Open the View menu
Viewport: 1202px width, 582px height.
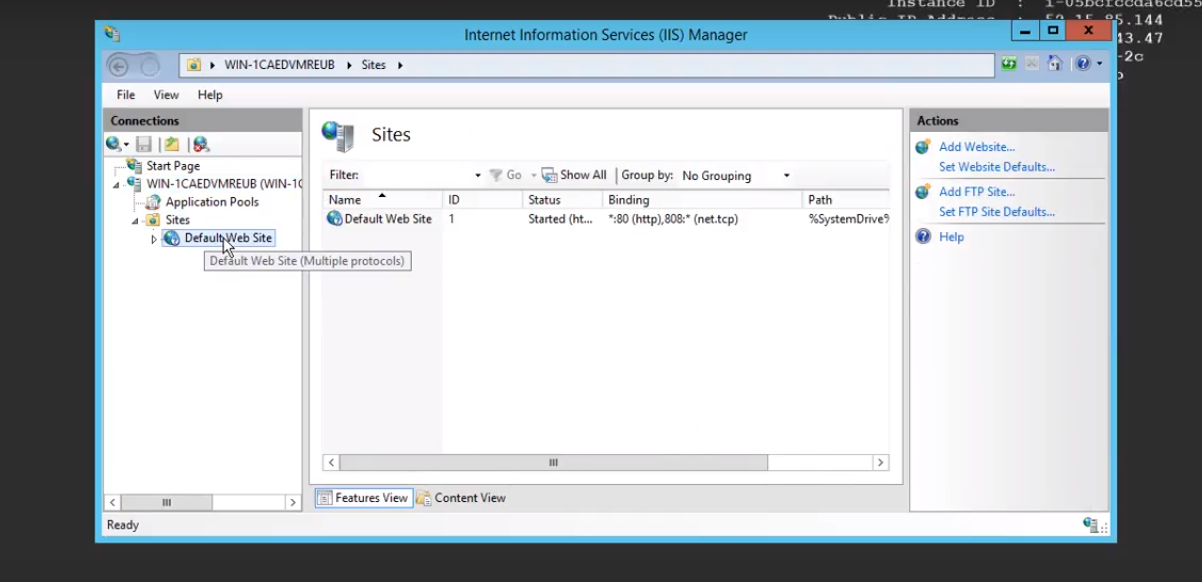click(x=166, y=95)
